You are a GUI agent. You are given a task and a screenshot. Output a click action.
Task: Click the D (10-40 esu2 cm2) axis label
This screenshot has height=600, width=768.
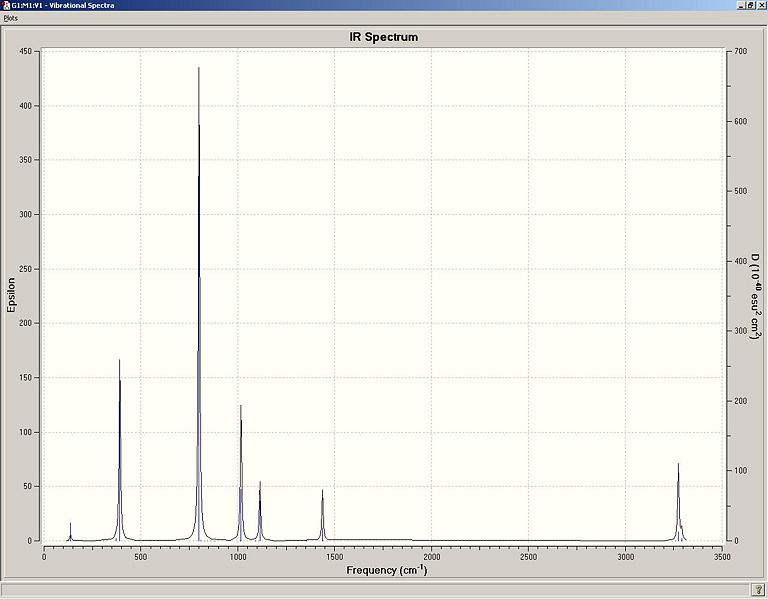[x=756, y=296]
